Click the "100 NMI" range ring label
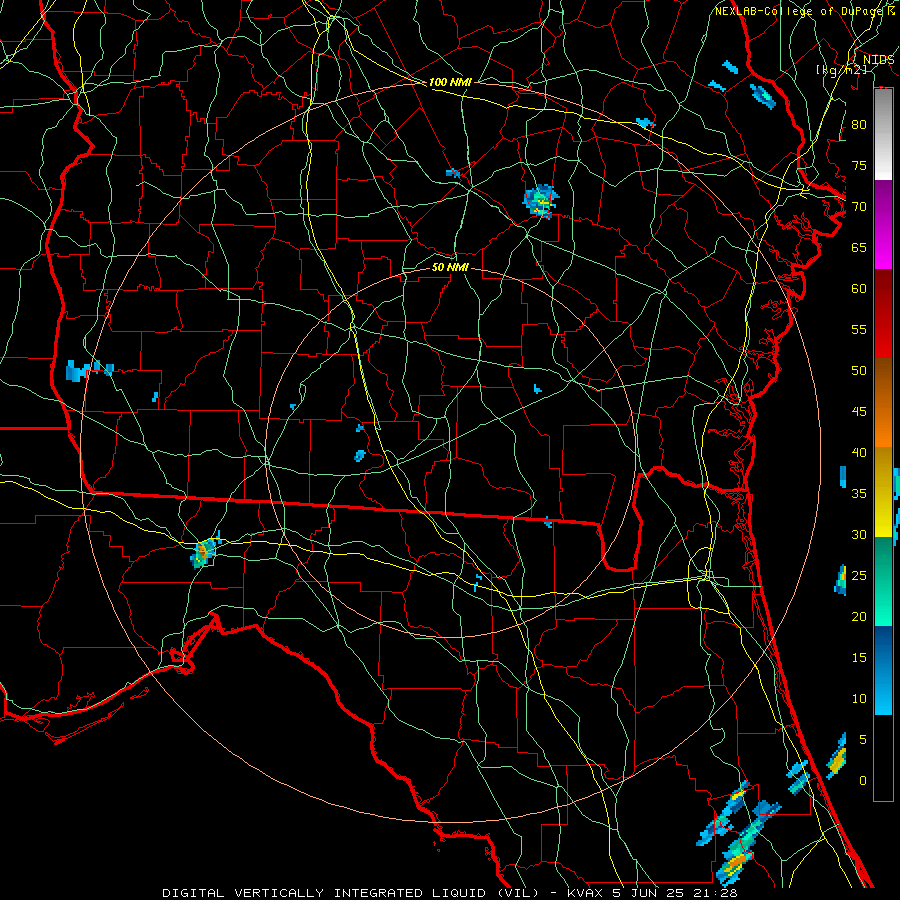The image size is (900, 900). [x=450, y=82]
